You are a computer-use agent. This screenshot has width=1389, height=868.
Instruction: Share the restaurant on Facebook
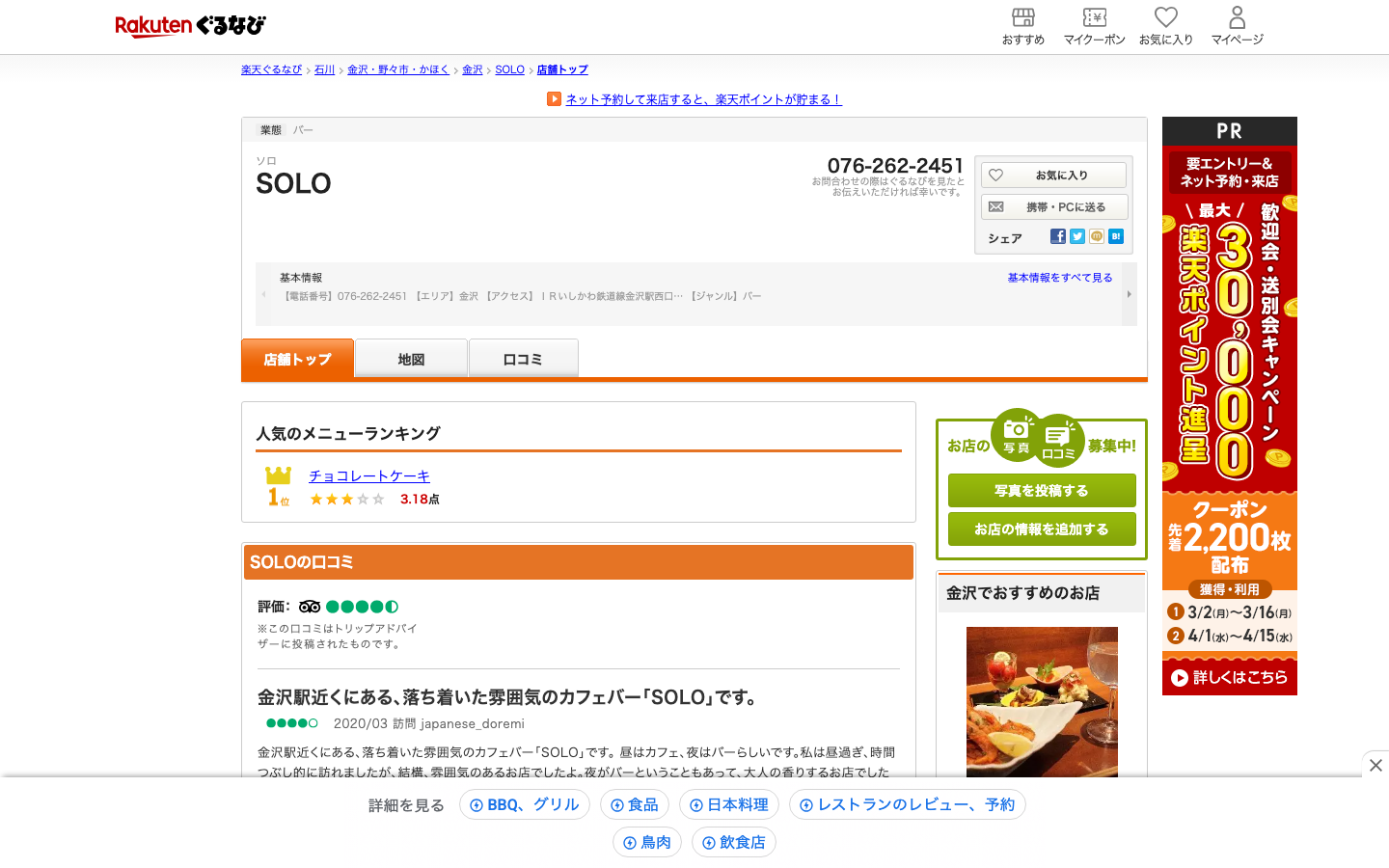(x=1057, y=235)
